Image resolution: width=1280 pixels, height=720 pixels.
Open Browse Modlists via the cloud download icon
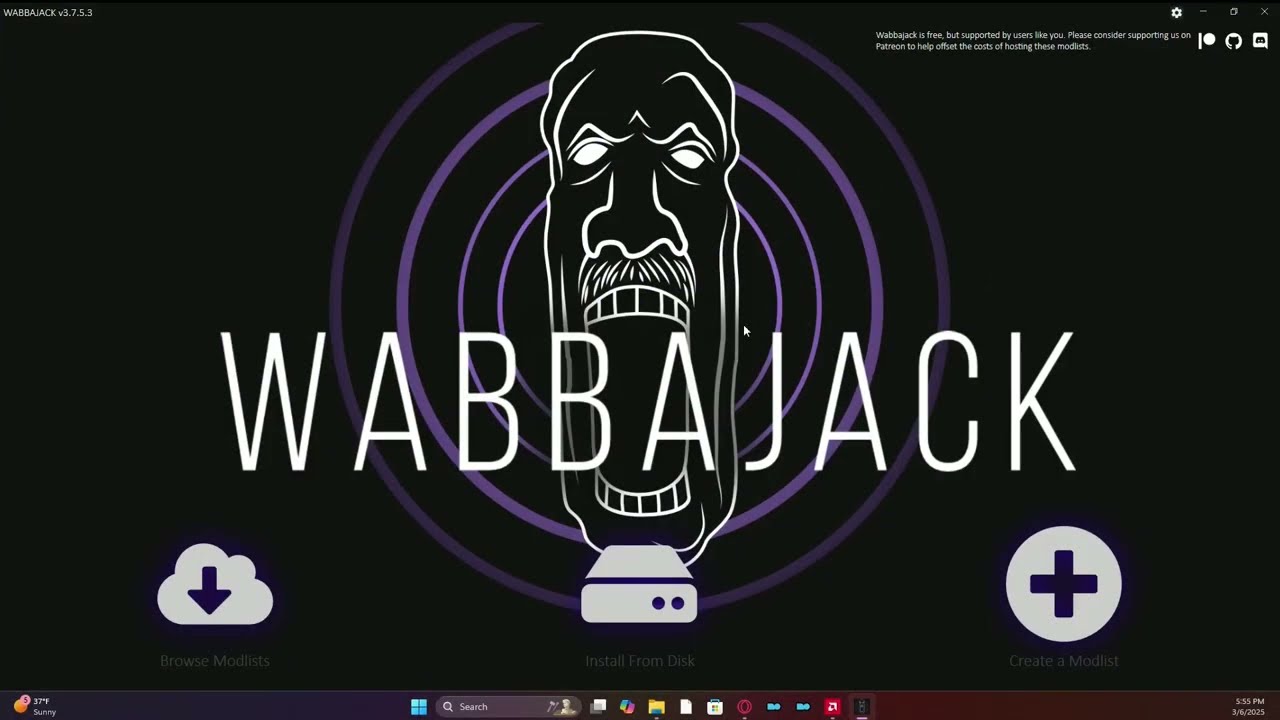(215, 585)
